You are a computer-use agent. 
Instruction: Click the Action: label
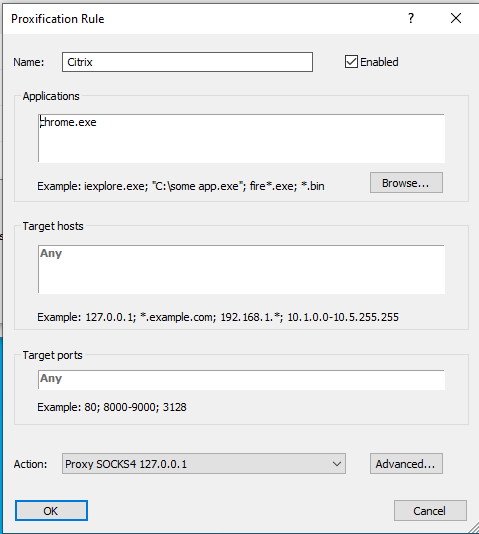30,464
